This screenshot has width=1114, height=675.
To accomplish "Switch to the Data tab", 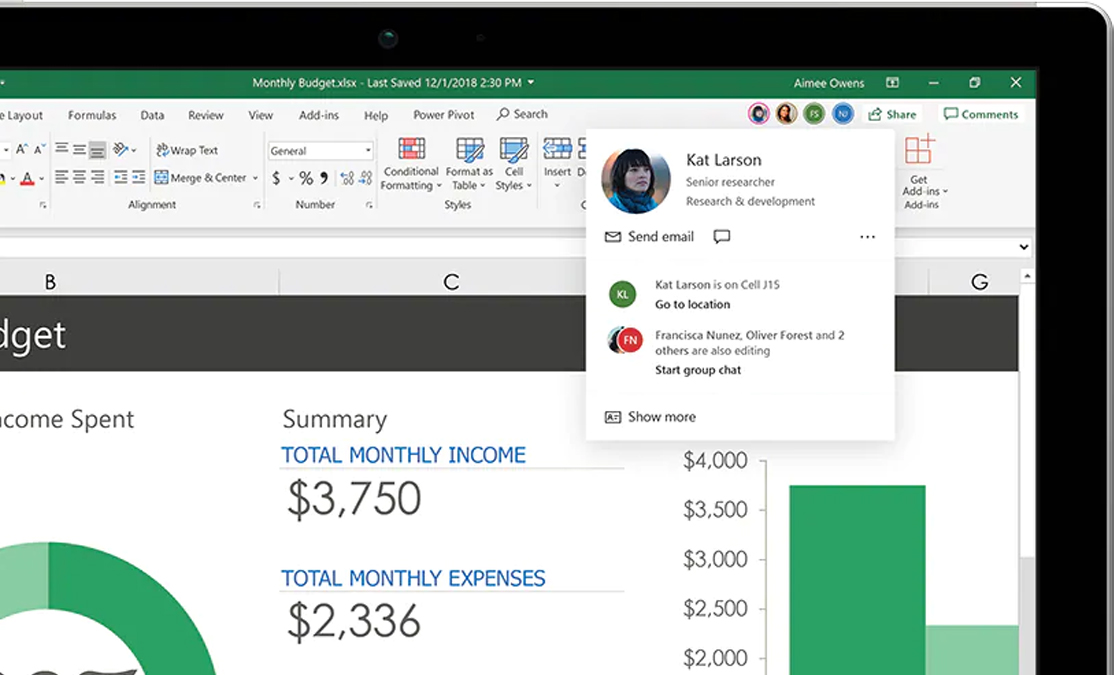I will [x=152, y=115].
